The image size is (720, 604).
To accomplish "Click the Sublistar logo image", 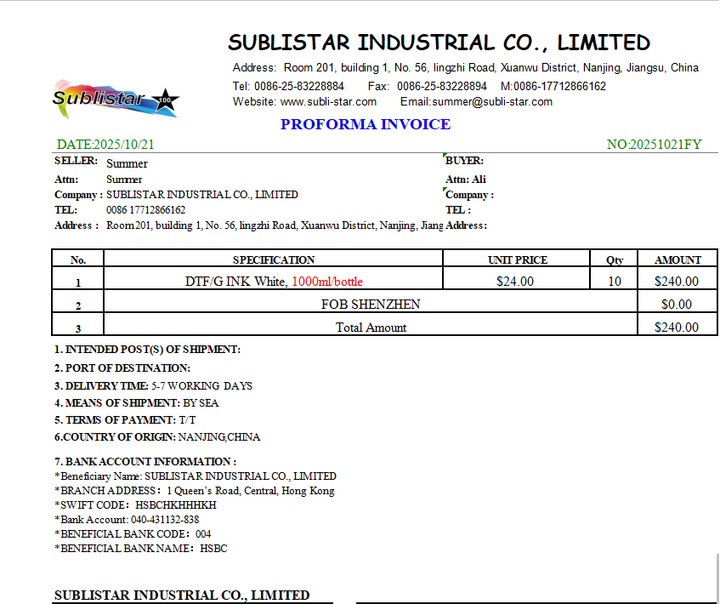I will coord(115,98).
